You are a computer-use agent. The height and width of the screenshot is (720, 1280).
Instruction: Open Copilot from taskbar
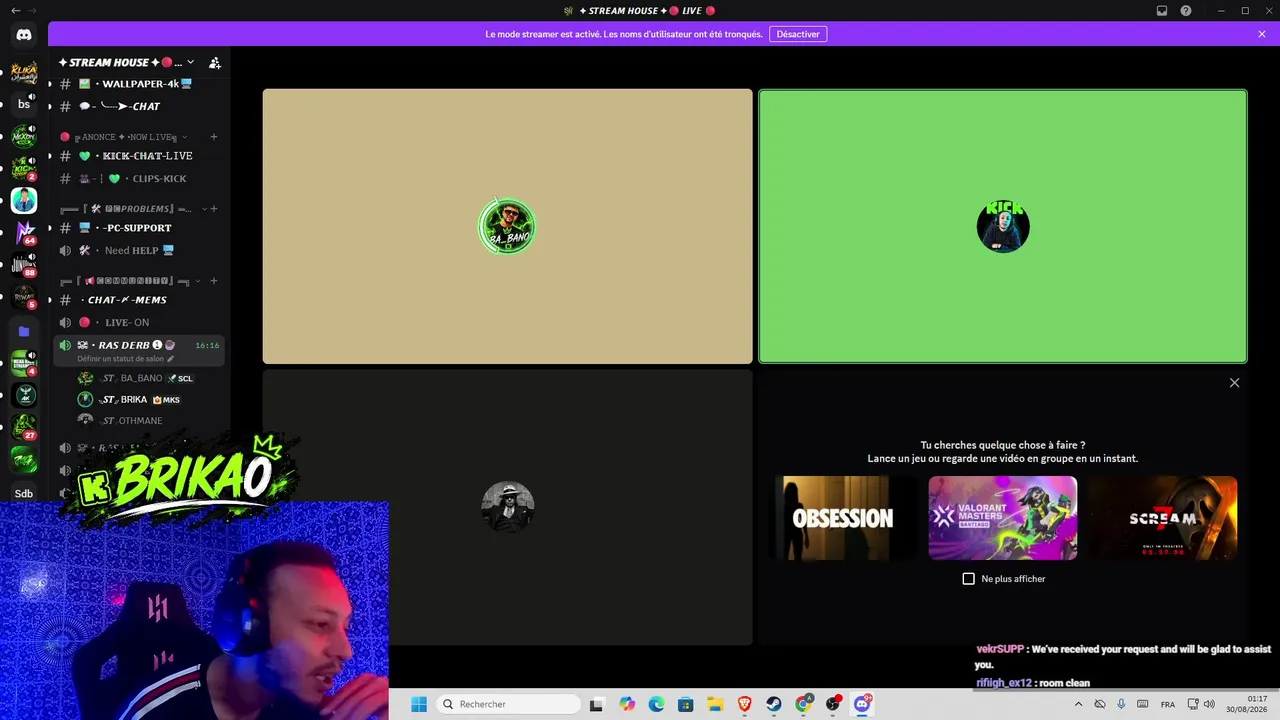627,704
